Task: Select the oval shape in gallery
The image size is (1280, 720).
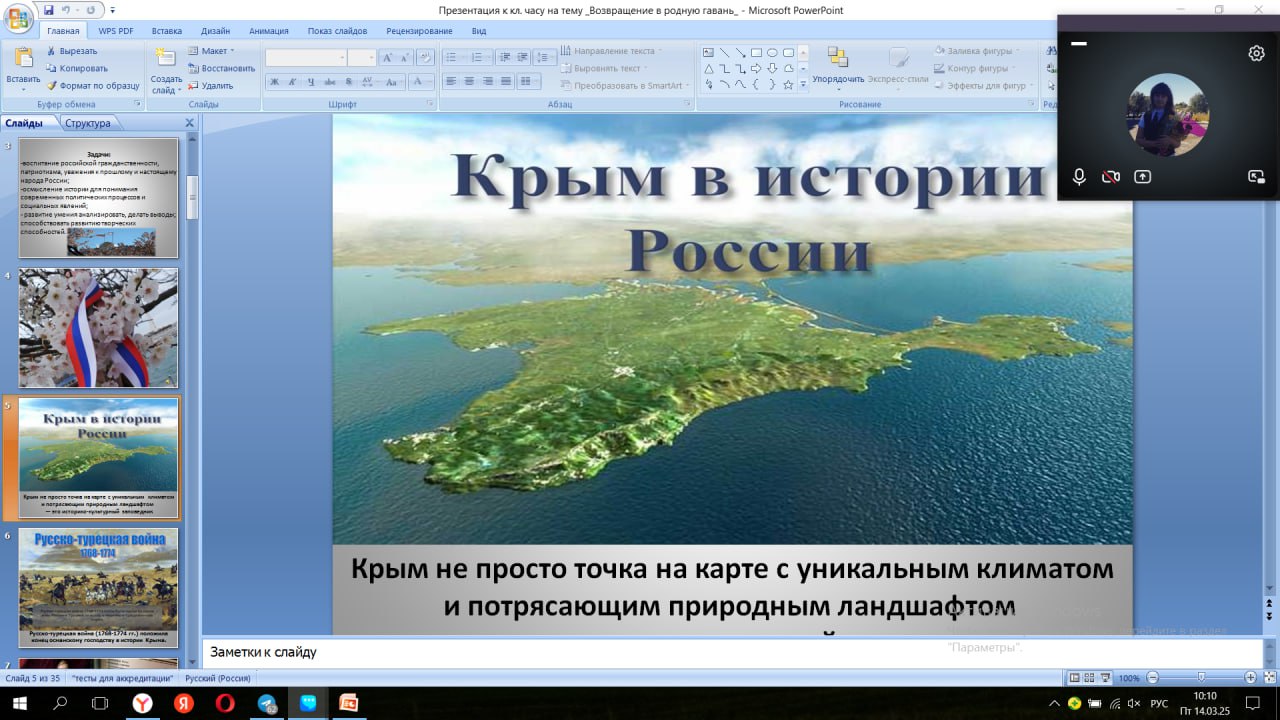Action: tap(772, 53)
